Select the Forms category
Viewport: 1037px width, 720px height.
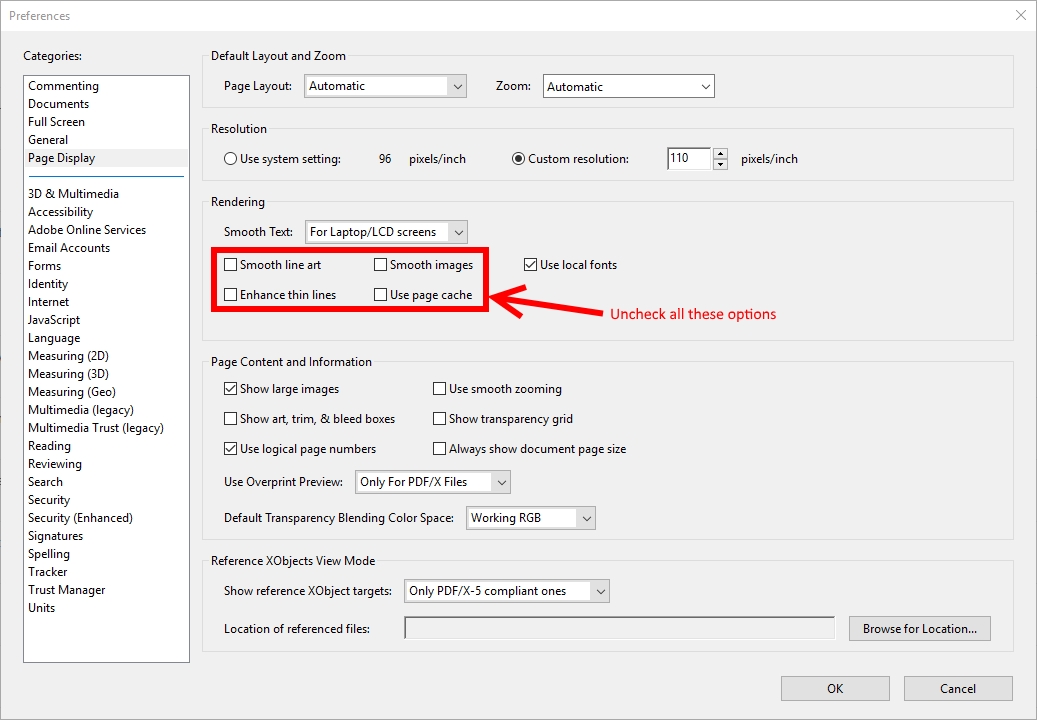point(44,266)
